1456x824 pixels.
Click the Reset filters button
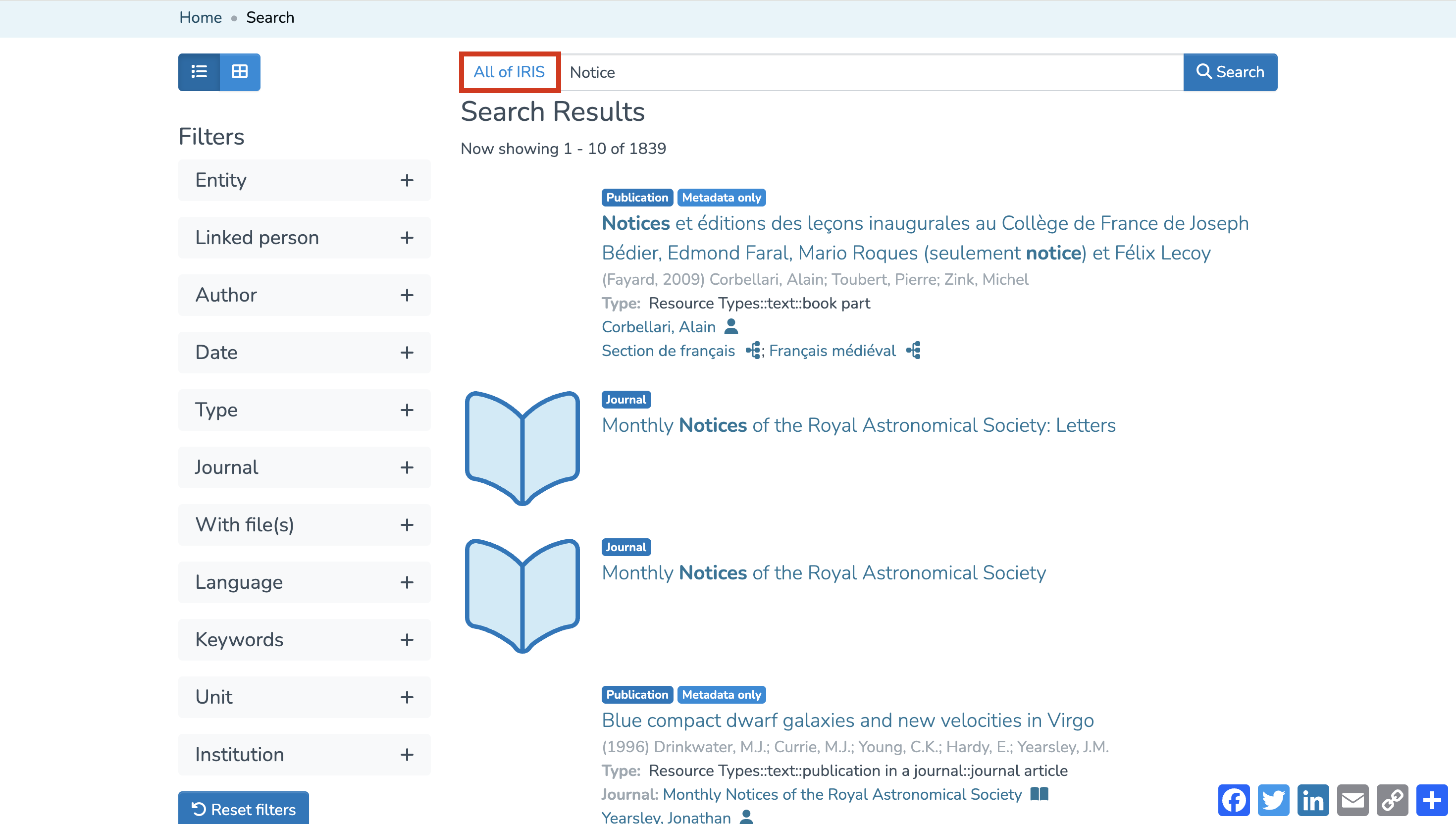click(x=243, y=809)
